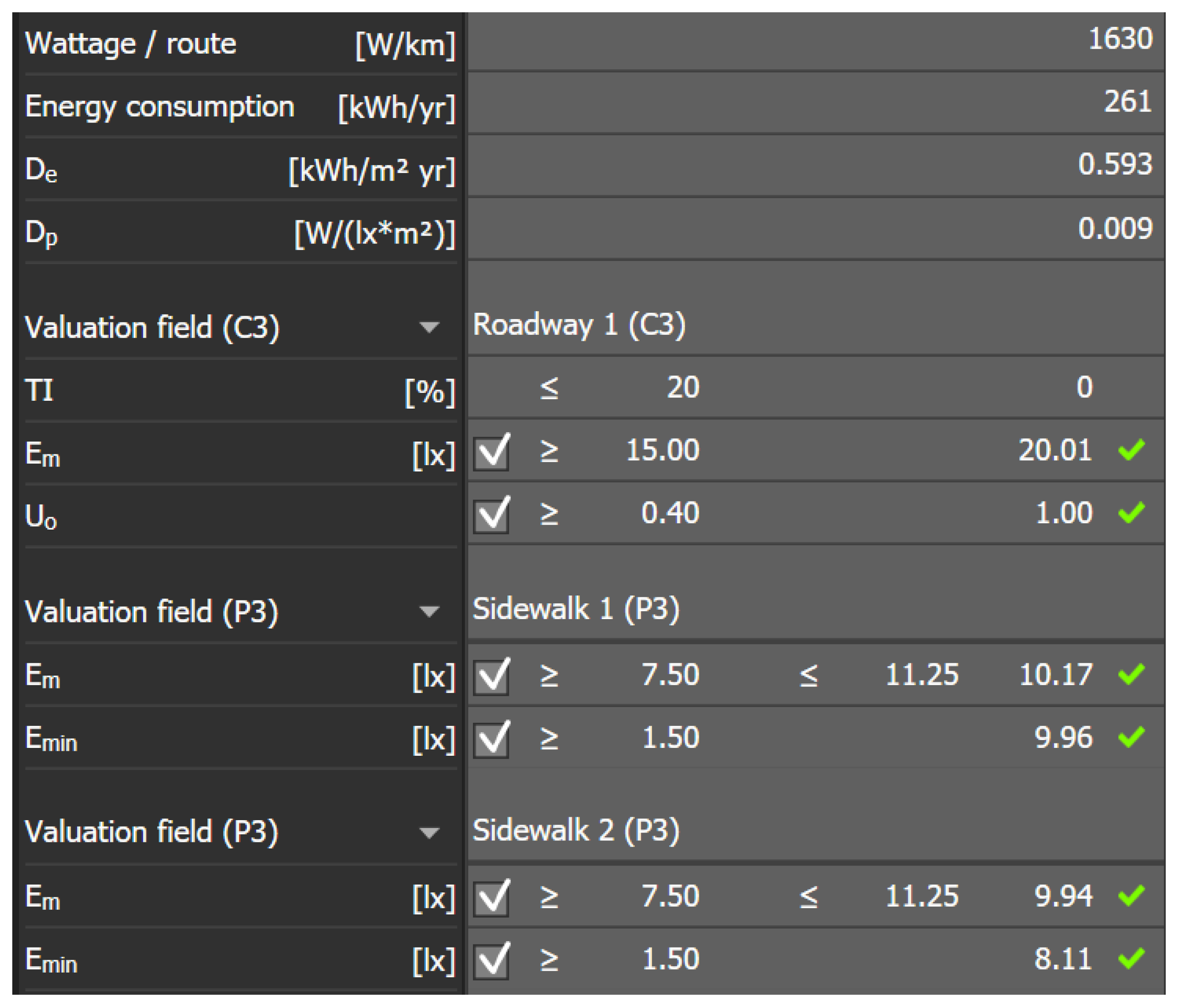
Task: Click the Roadway 1 Em minimum value 15.00
Action: 662,450
